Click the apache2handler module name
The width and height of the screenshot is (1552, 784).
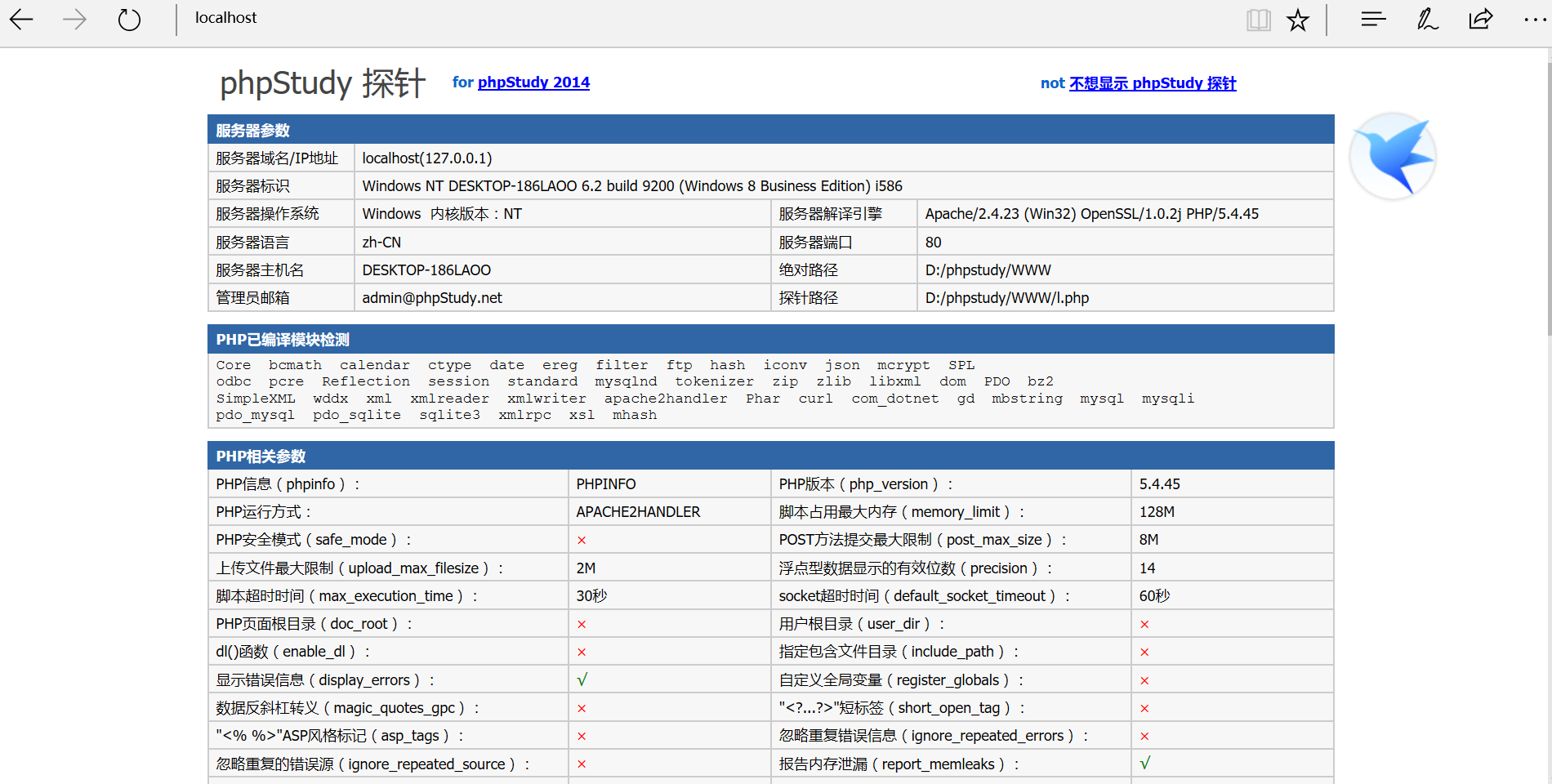click(x=666, y=399)
